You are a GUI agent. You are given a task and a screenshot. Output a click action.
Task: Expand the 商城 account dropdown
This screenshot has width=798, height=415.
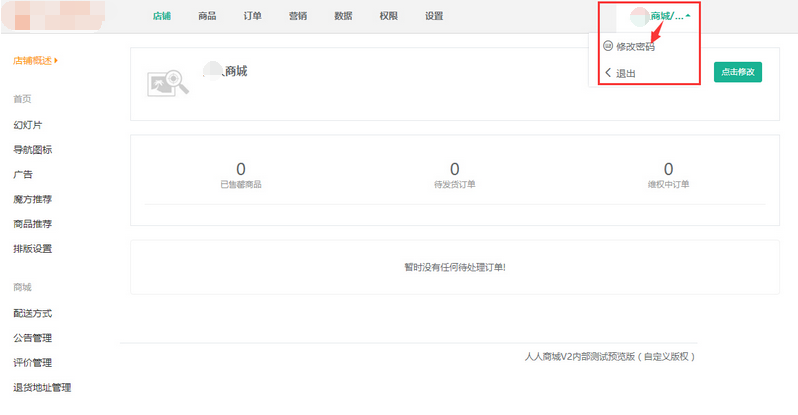coord(669,16)
